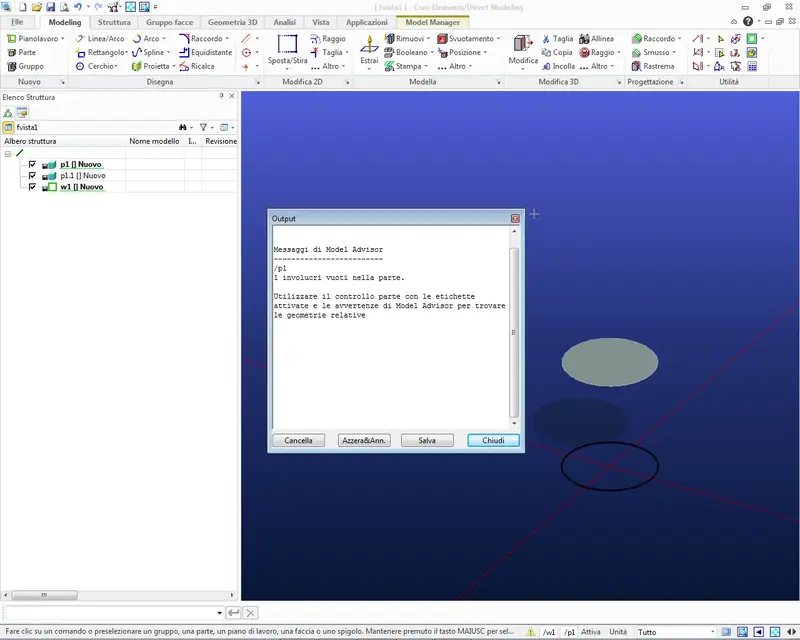This screenshot has width=800, height=640.
Task: Click the Open folder icon
Action: [x=37, y=7]
